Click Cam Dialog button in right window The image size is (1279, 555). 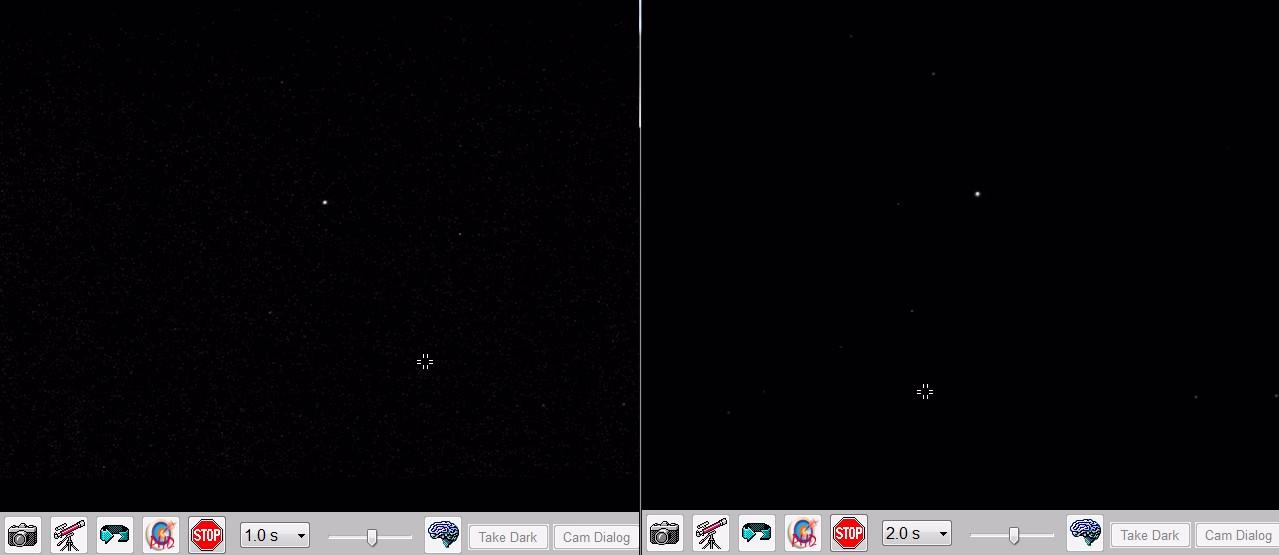(1237, 535)
